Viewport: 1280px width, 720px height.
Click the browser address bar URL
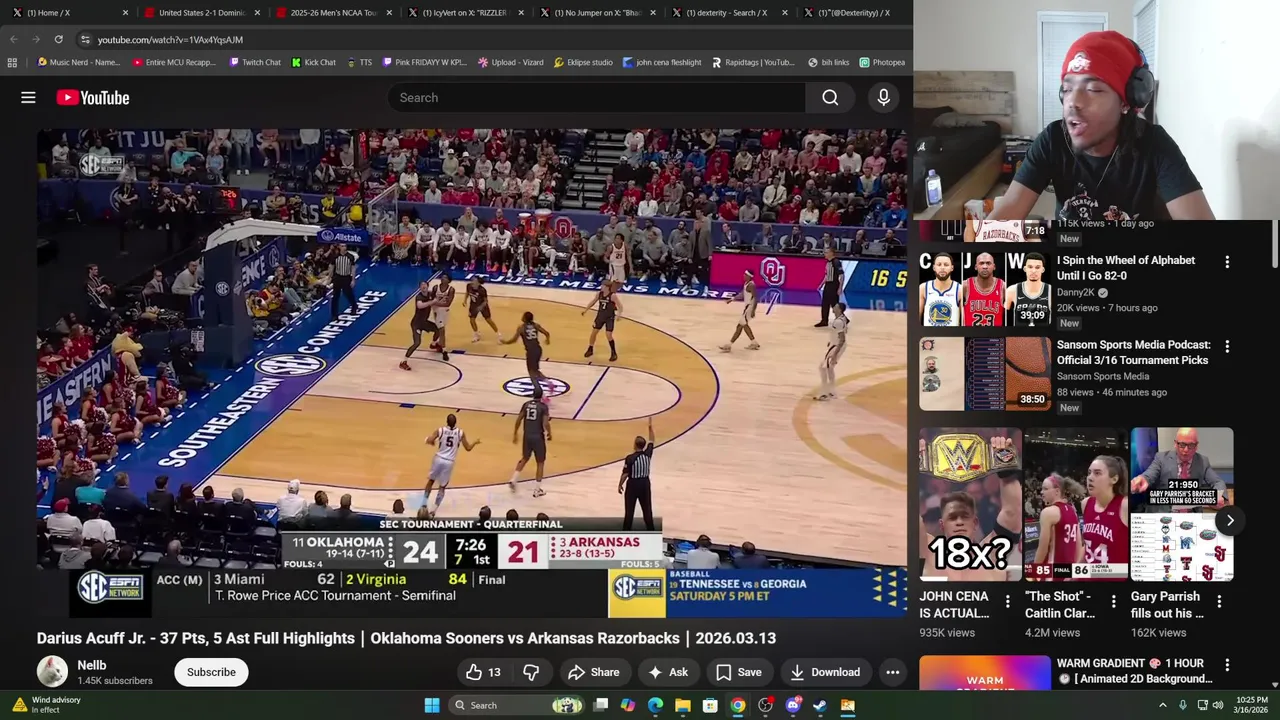(x=170, y=39)
